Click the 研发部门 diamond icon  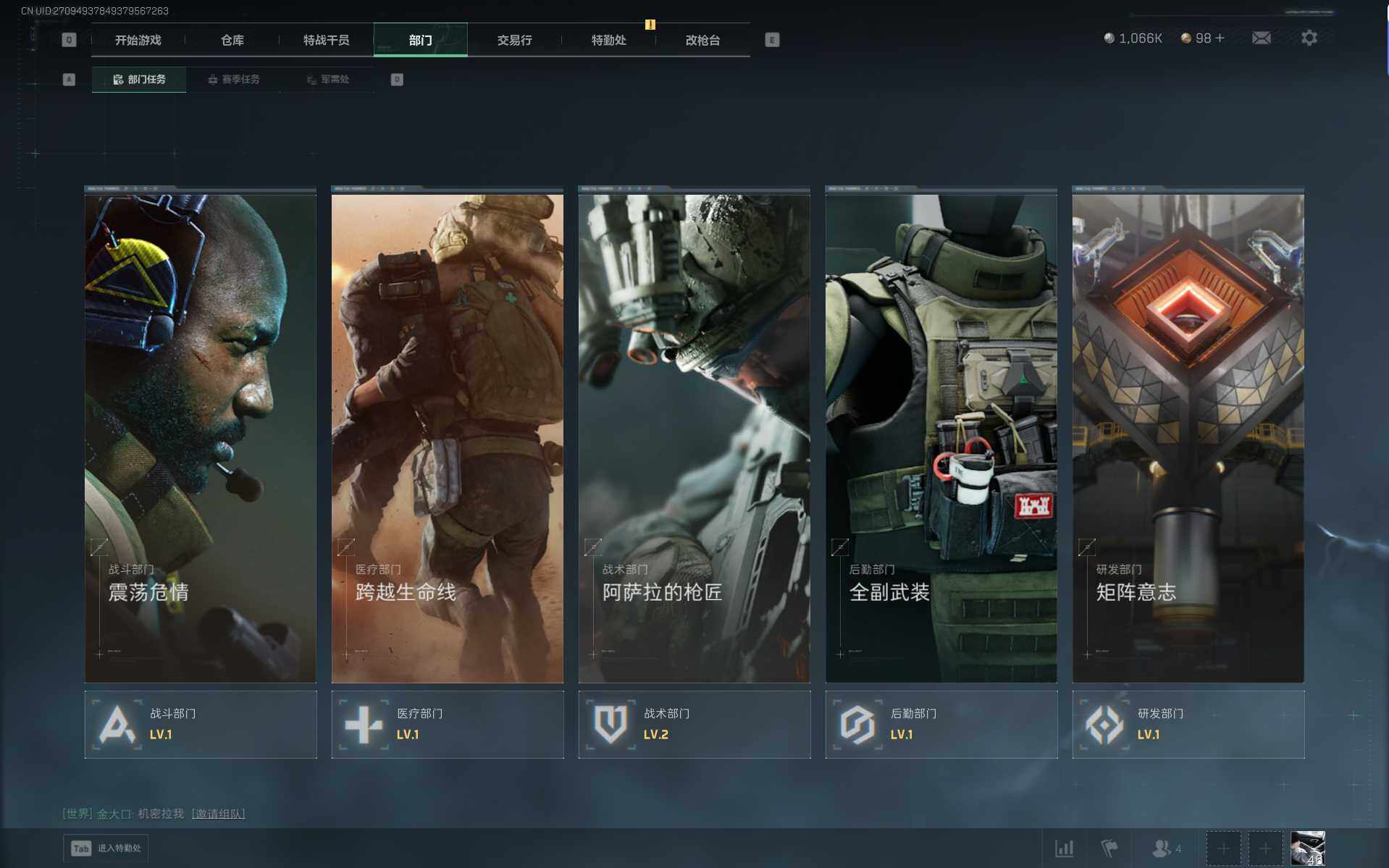point(1104,725)
